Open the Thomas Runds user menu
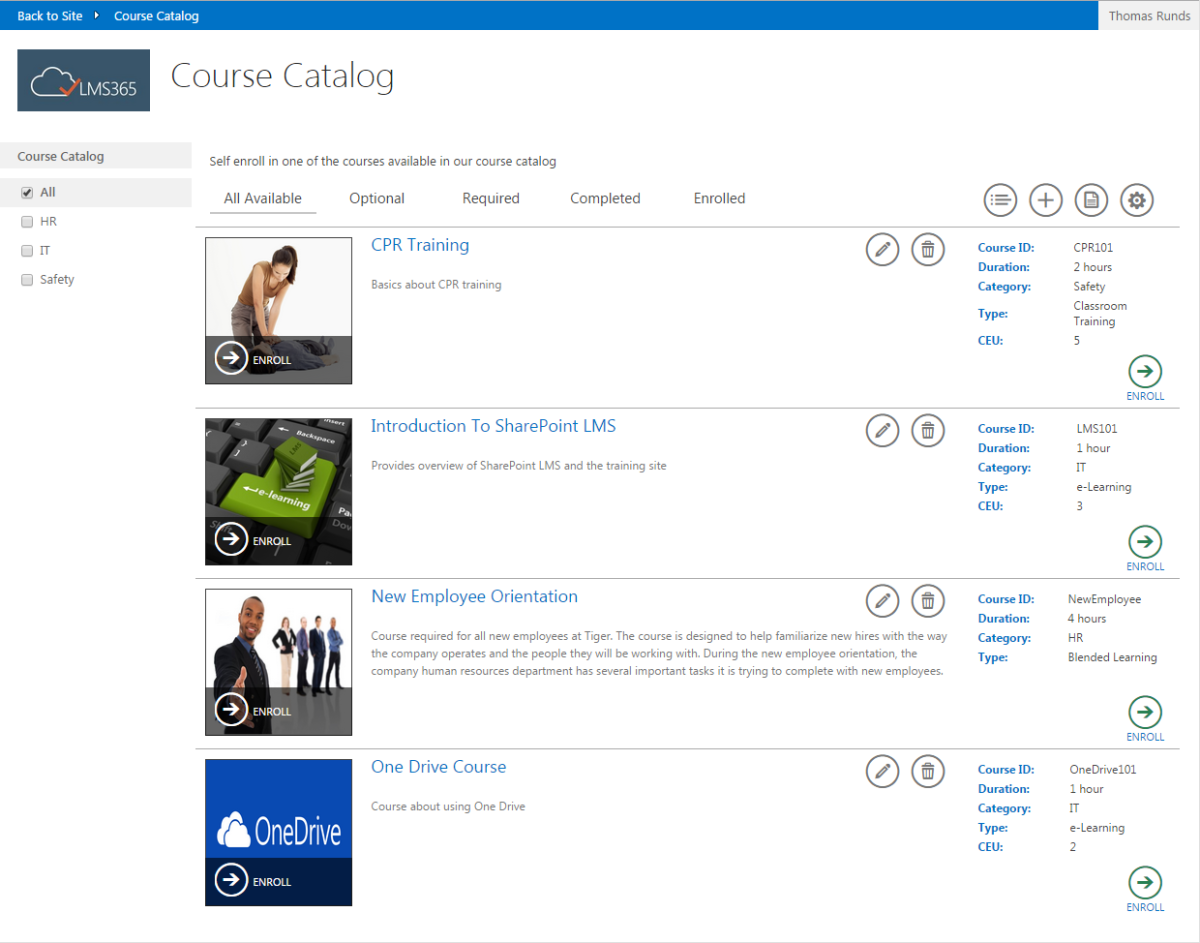This screenshot has width=1200, height=943. (1150, 16)
